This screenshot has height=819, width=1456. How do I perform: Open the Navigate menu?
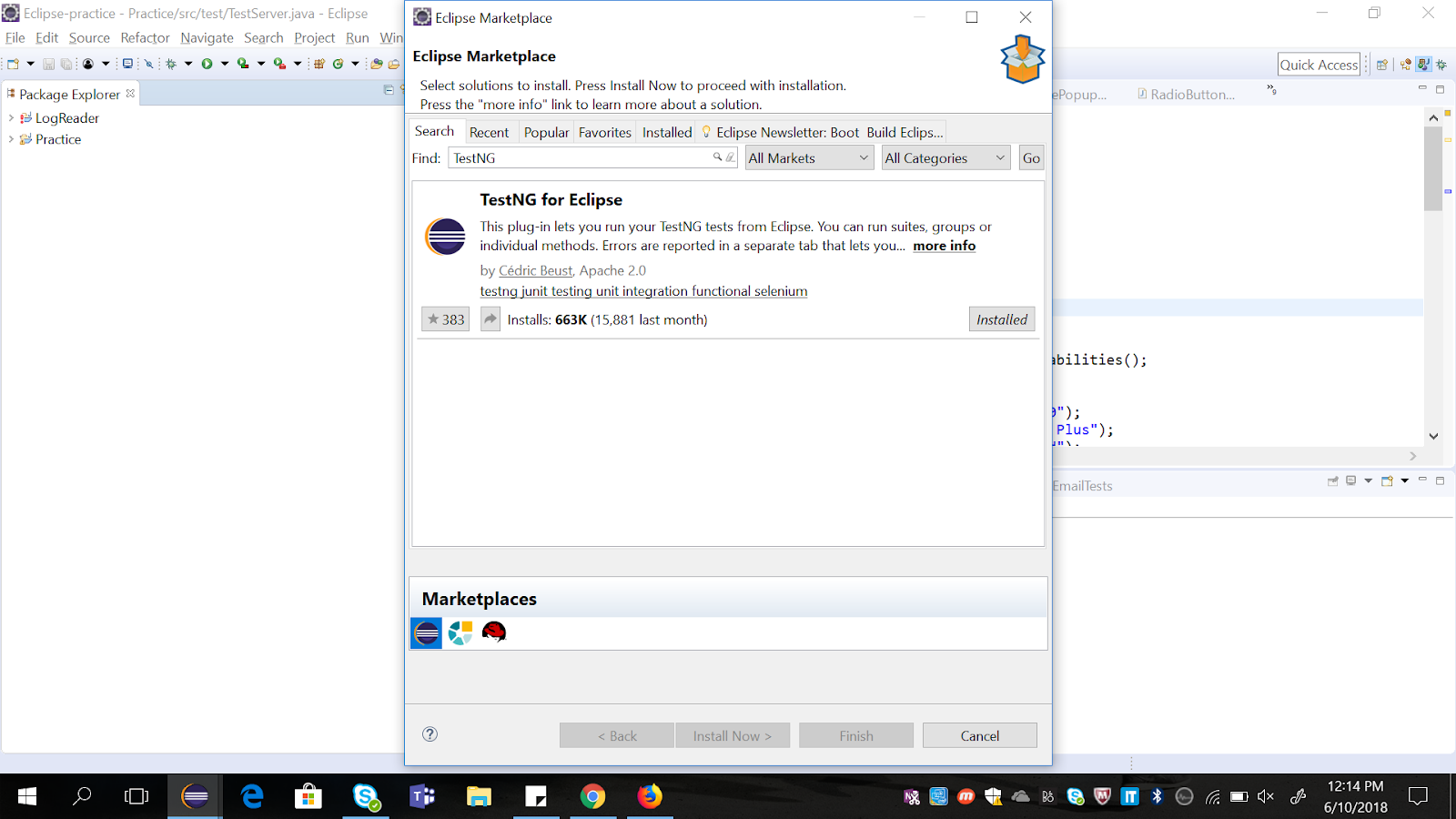pyautogui.click(x=207, y=37)
